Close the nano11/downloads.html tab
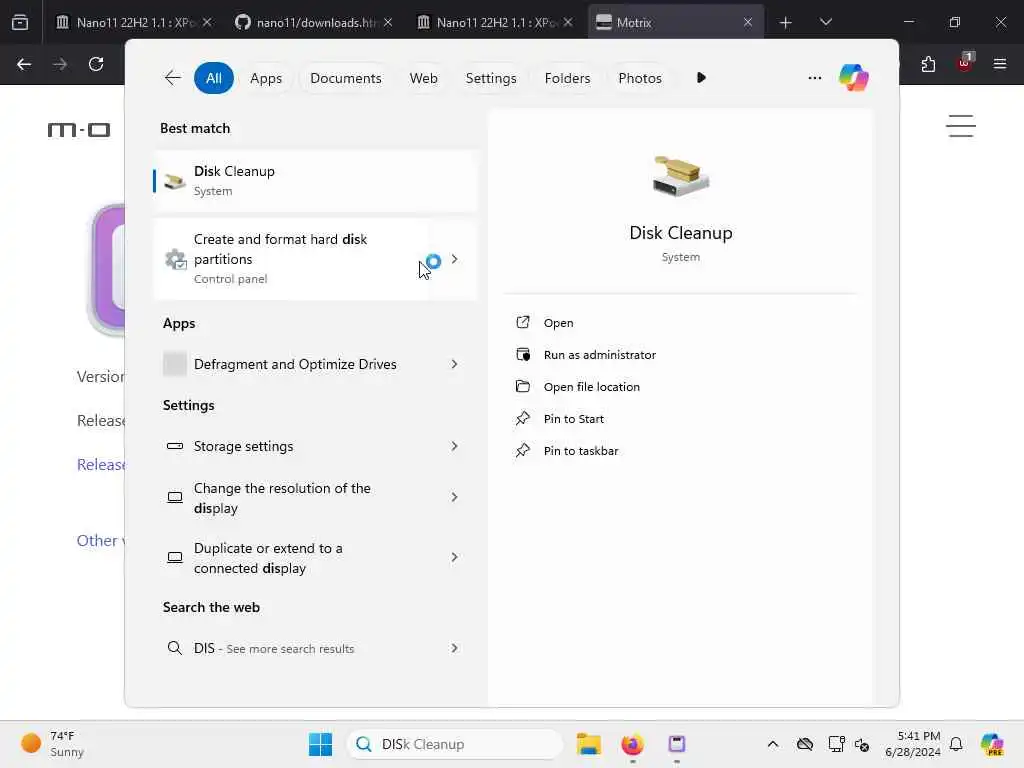Image resolution: width=1024 pixels, height=768 pixels. (x=388, y=22)
